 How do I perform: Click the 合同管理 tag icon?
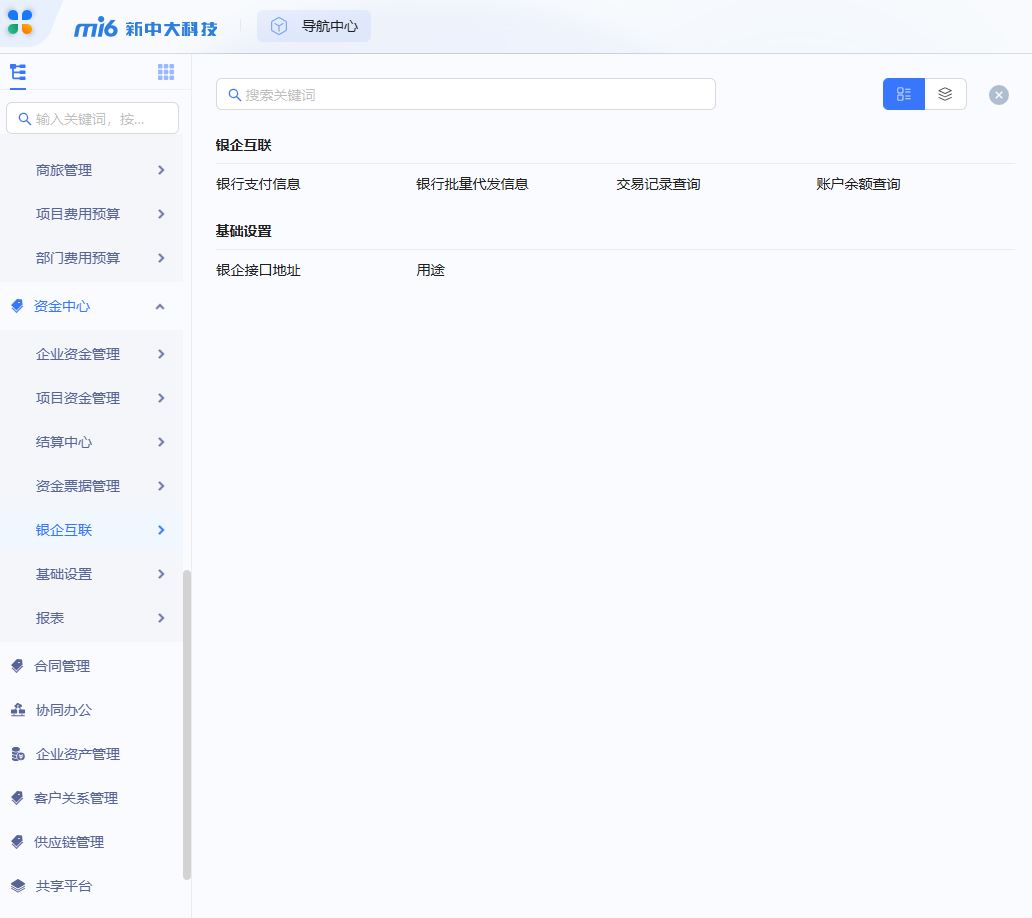click(x=17, y=666)
